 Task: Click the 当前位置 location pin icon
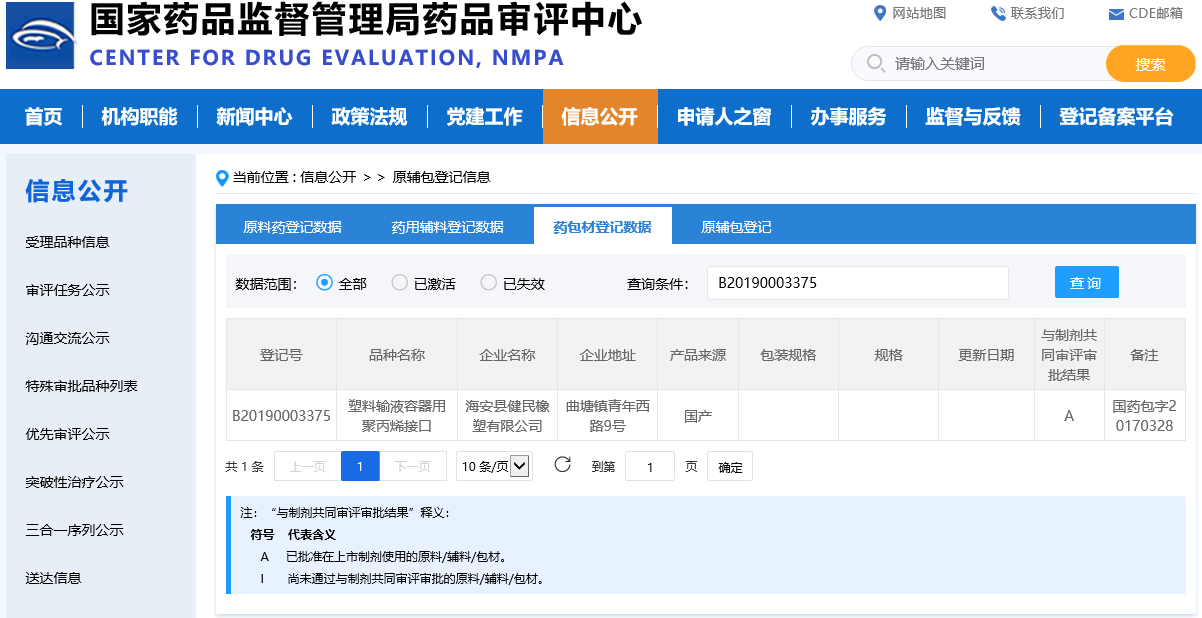point(222,178)
